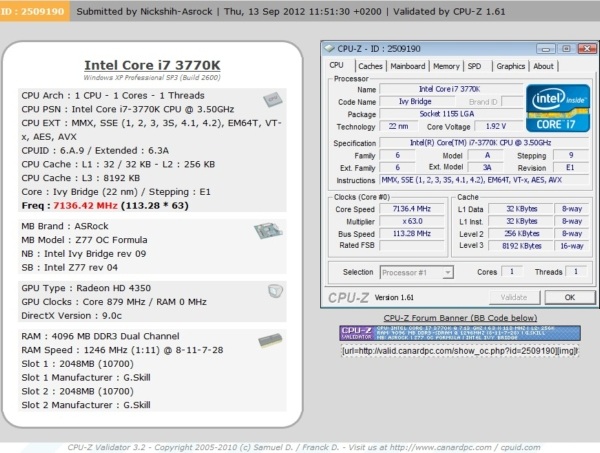Click the CPU chip icon in CPU section
600x453 pixels.
(272, 99)
